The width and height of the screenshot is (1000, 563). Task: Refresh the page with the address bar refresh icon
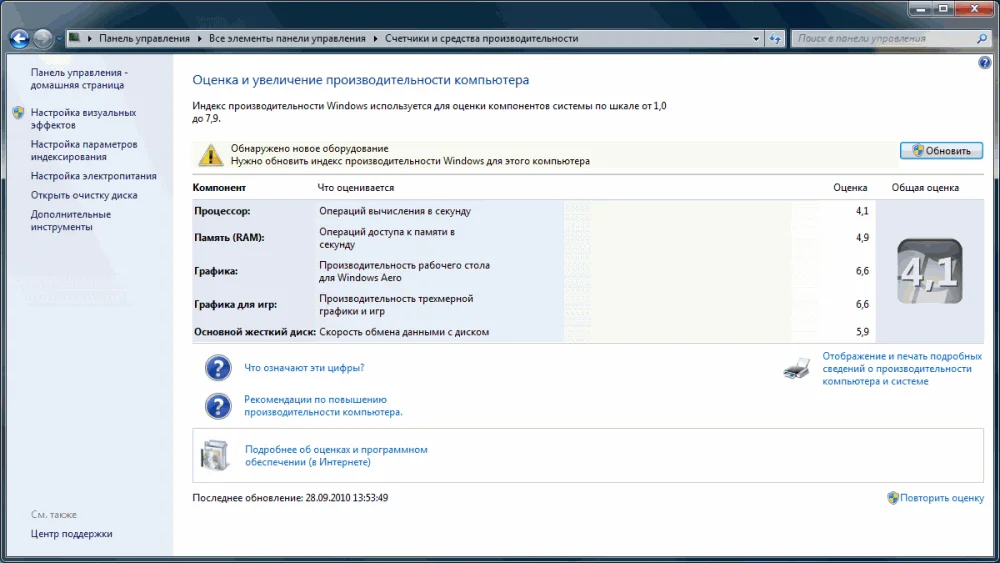775,39
